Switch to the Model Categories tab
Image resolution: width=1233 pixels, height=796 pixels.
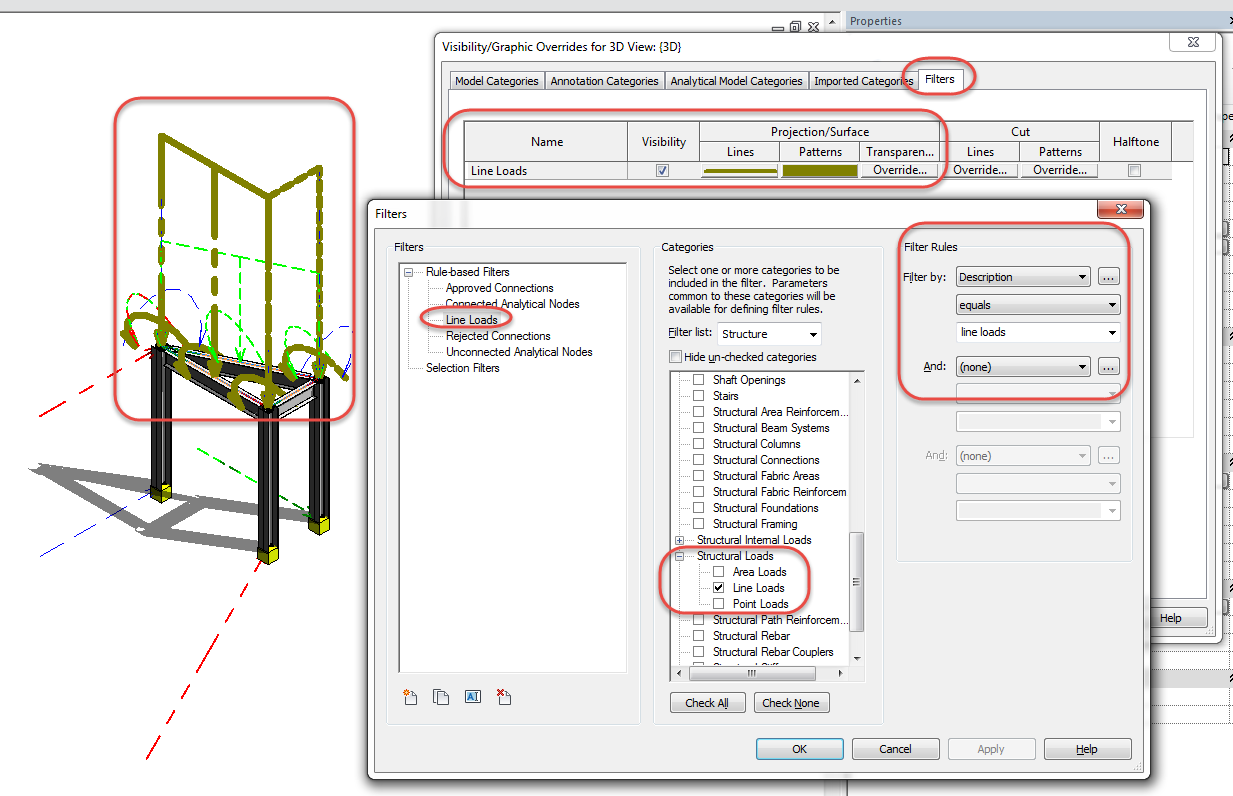[496, 80]
